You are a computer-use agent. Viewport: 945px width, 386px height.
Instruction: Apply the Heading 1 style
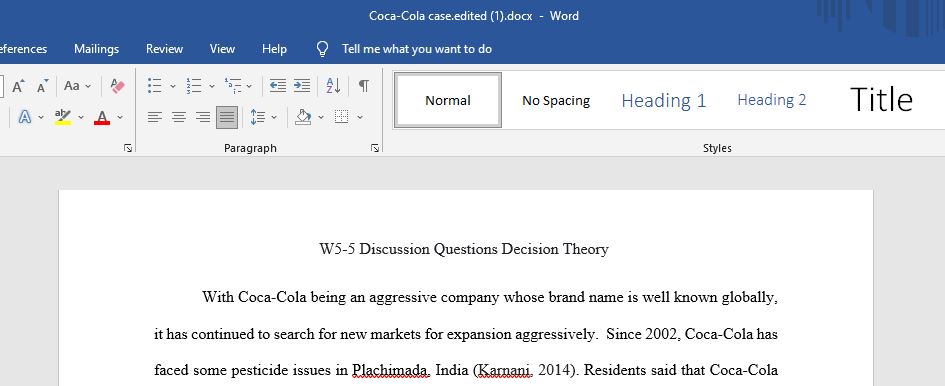(664, 100)
